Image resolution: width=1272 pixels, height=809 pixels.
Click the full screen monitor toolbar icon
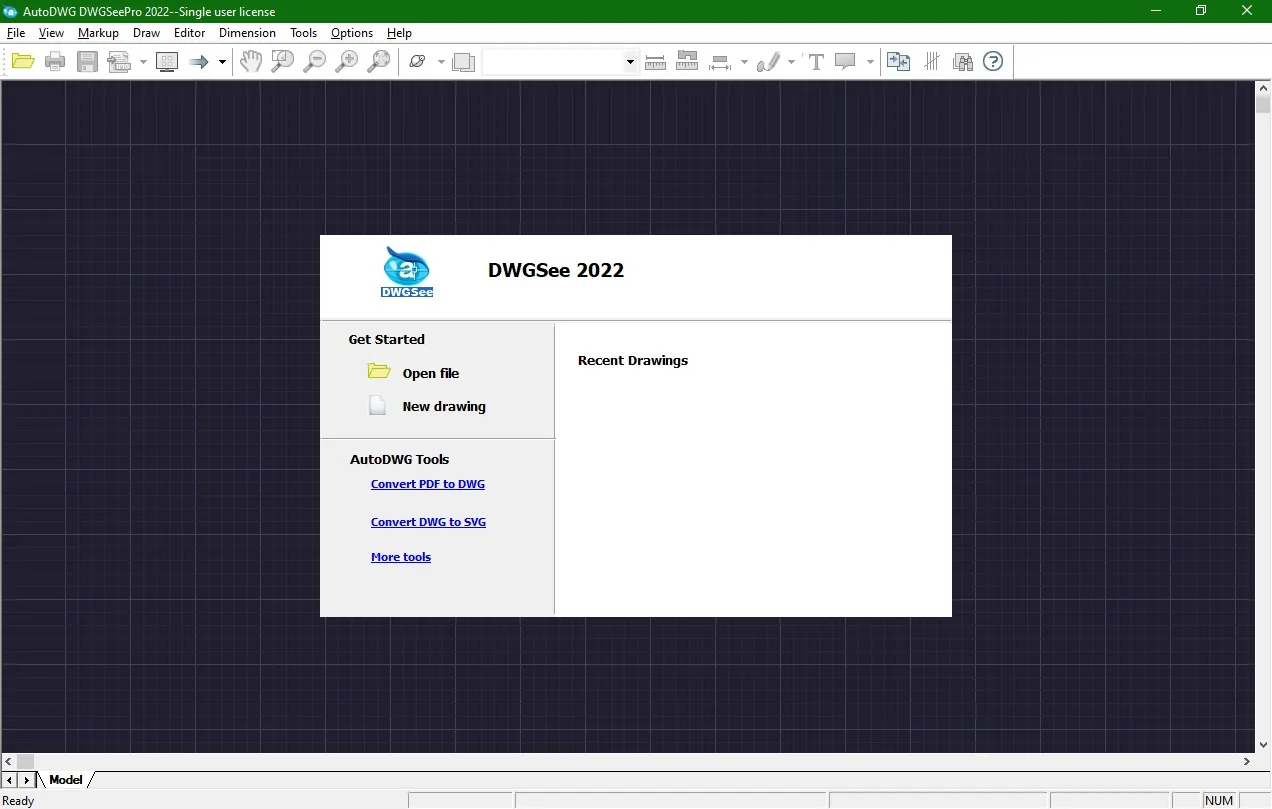[167, 62]
